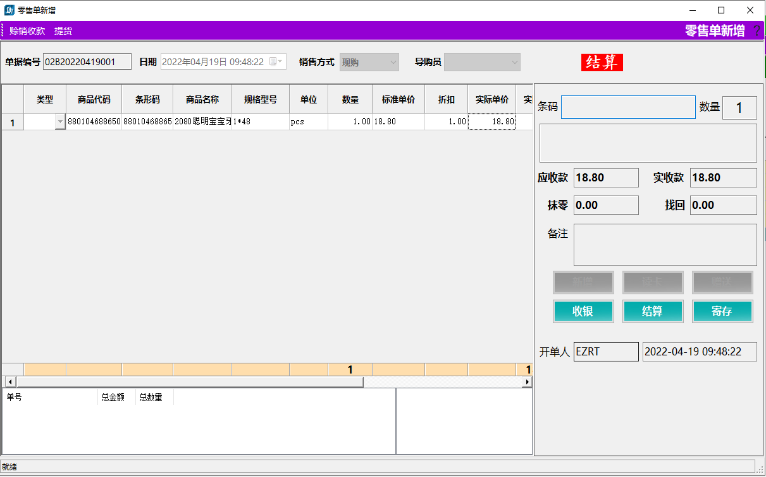This screenshot has width=766, height=477.
Task: Click the 商品名称 column header
Action: coord(202,100)
